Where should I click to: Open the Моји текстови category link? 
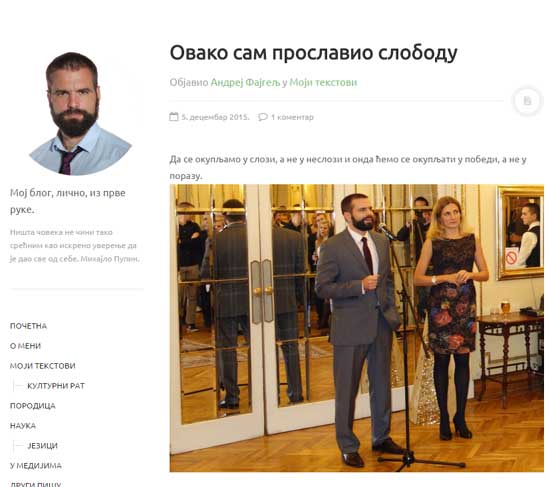click(x=323, y=82)
